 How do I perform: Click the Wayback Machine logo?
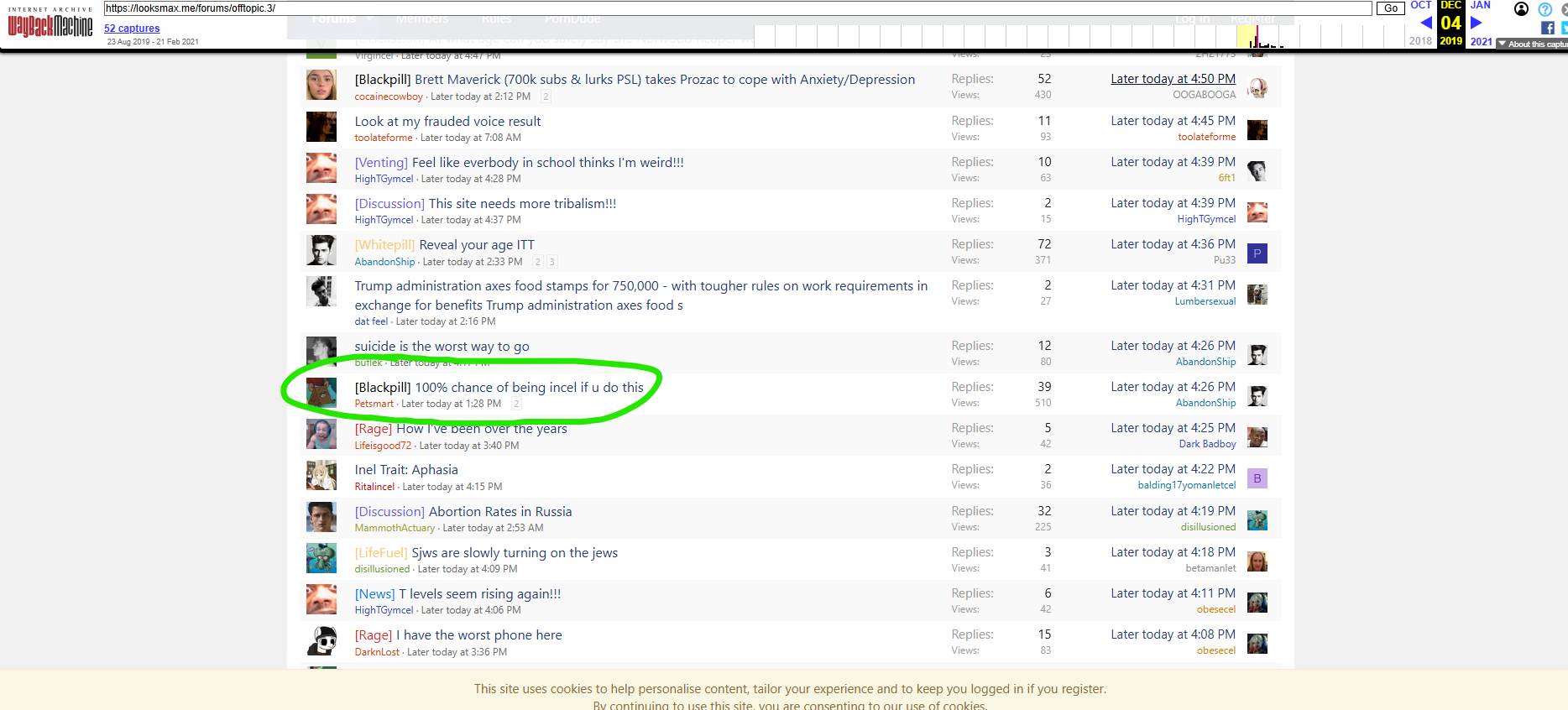tap(50, 25)
